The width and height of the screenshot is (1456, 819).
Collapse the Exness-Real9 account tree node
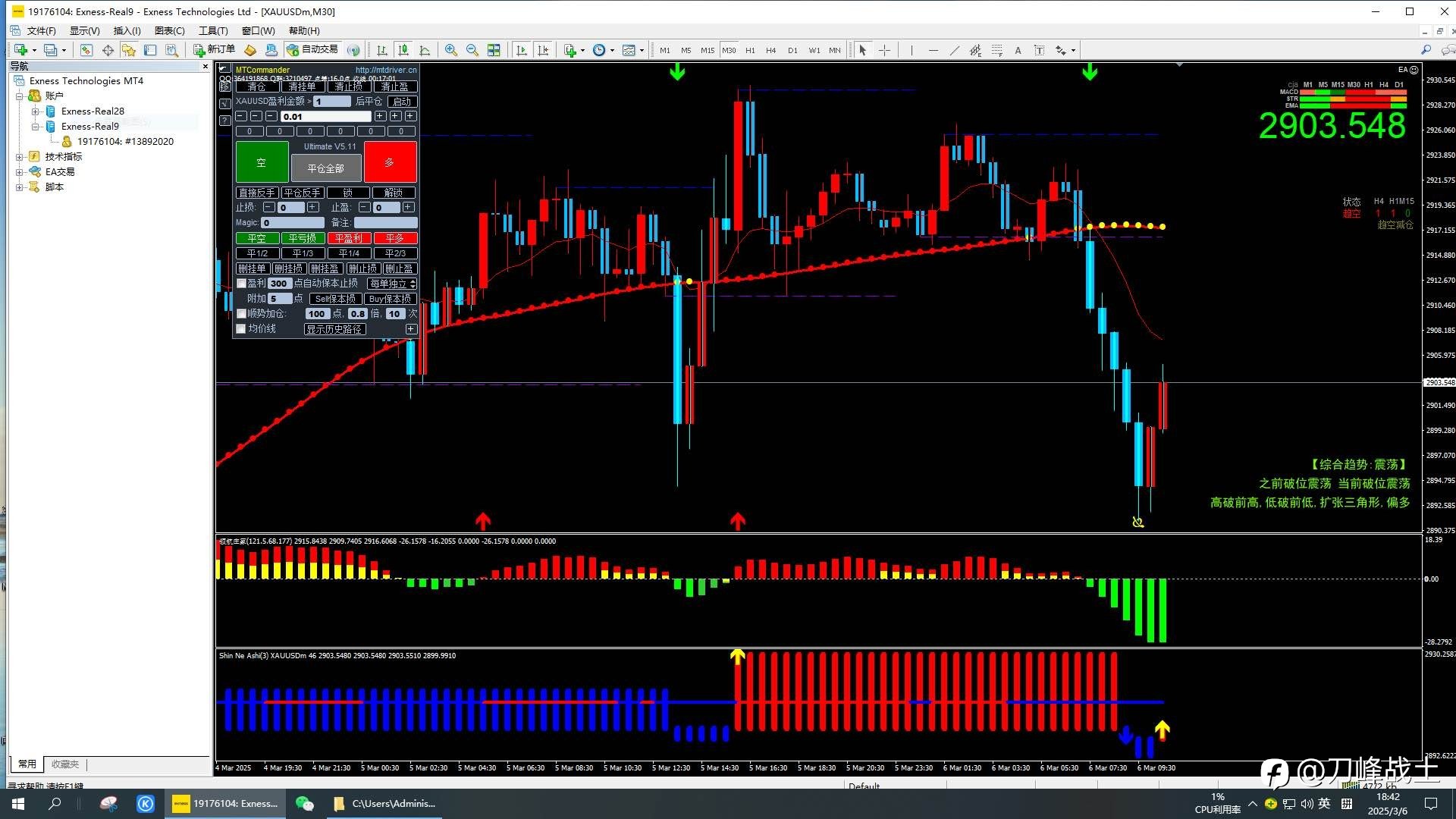[36, 127]
